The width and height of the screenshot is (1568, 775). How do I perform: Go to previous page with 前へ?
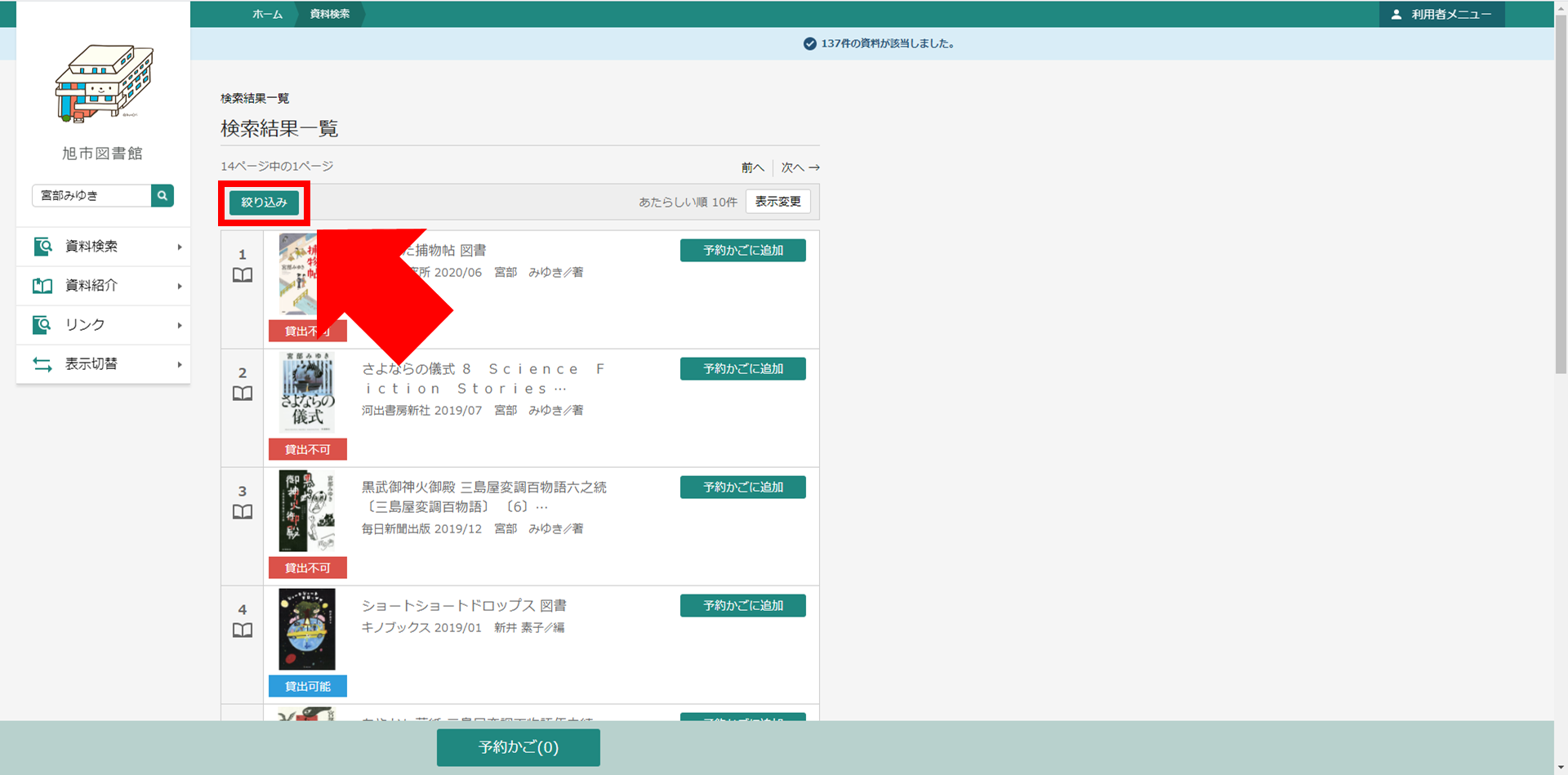(x=752, y=167)
